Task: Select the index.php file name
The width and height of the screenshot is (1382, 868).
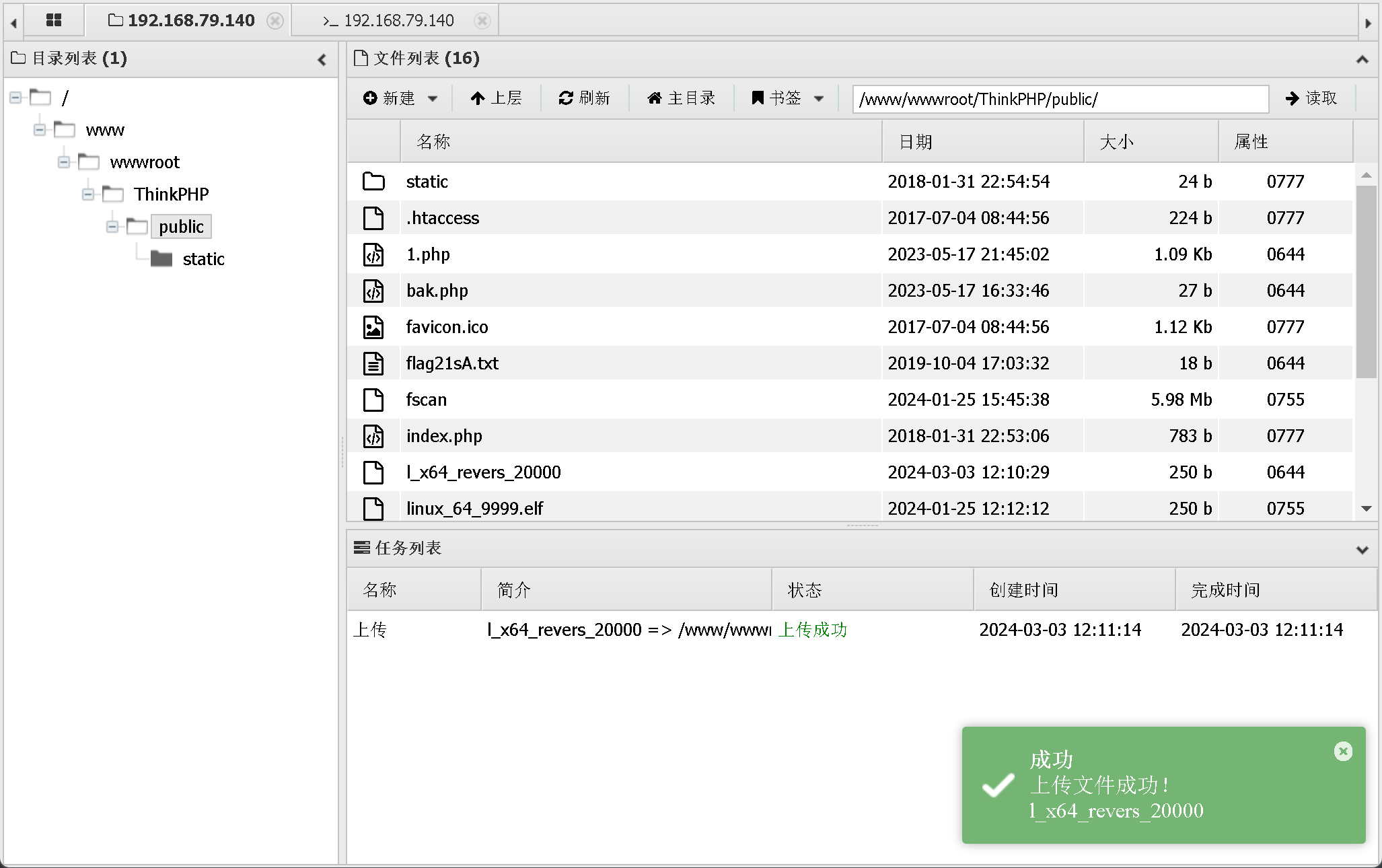Action: [444, 436]
